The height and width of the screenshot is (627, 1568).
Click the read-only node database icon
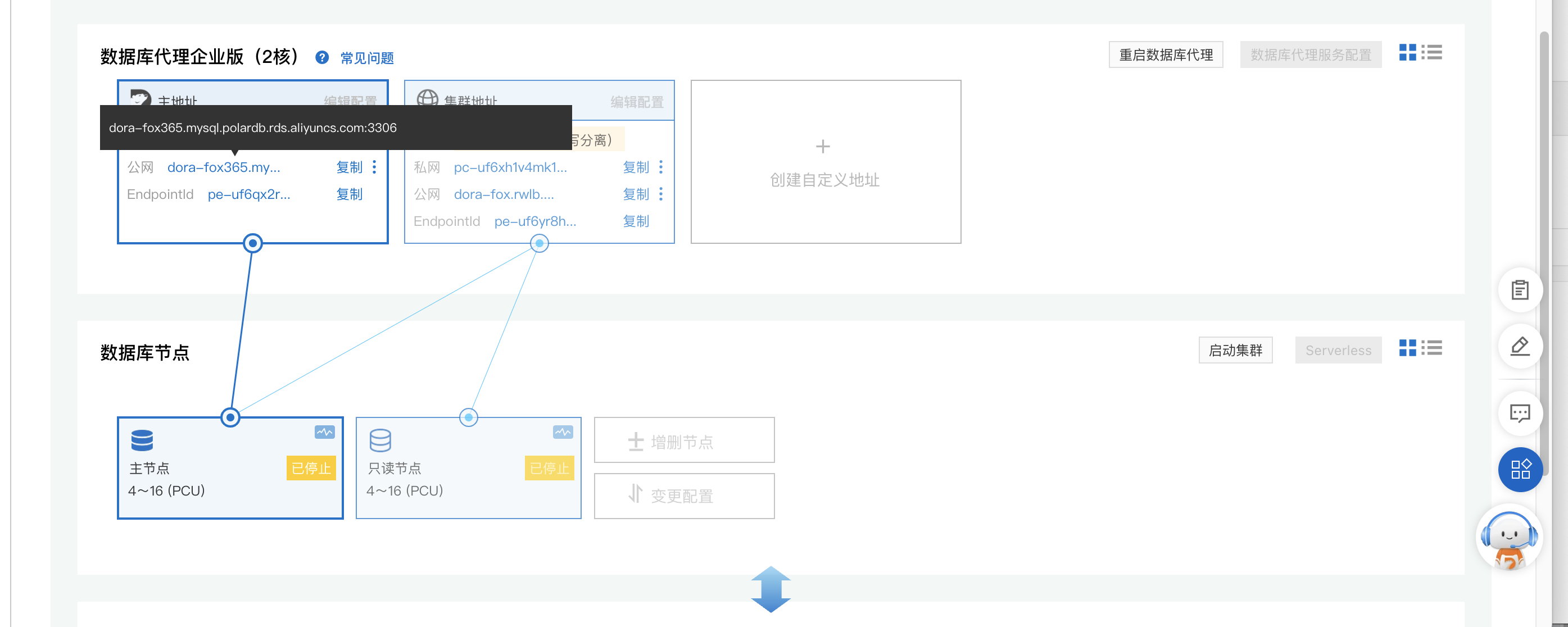[380, 439]
